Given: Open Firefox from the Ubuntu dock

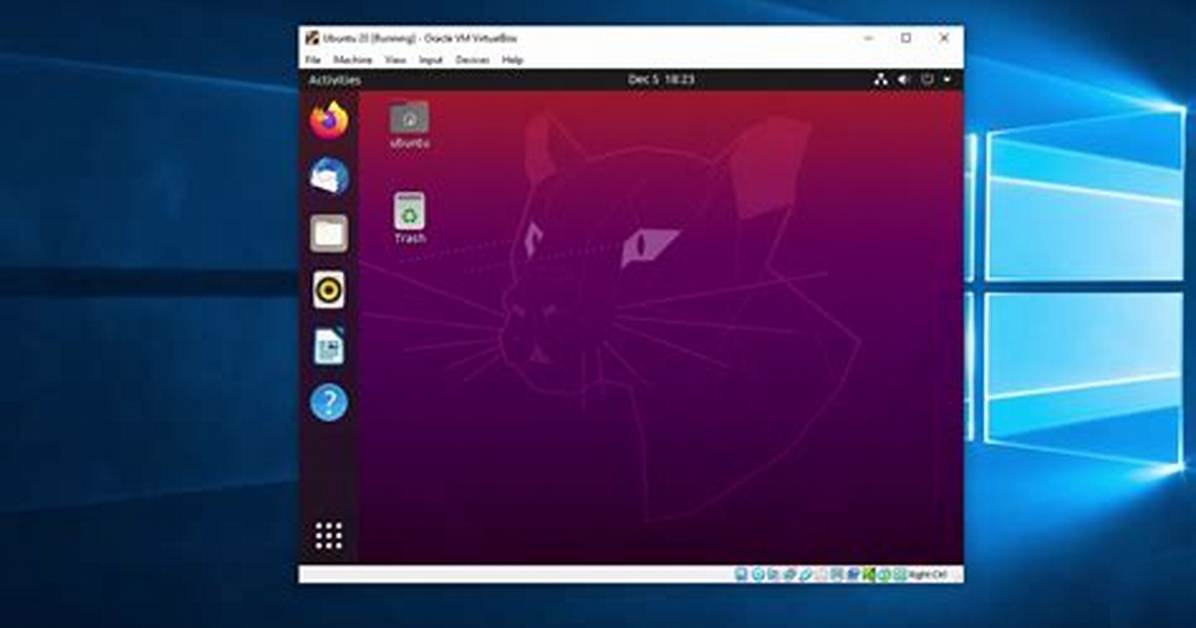Looking at the screenshot, I should point(329,121).
